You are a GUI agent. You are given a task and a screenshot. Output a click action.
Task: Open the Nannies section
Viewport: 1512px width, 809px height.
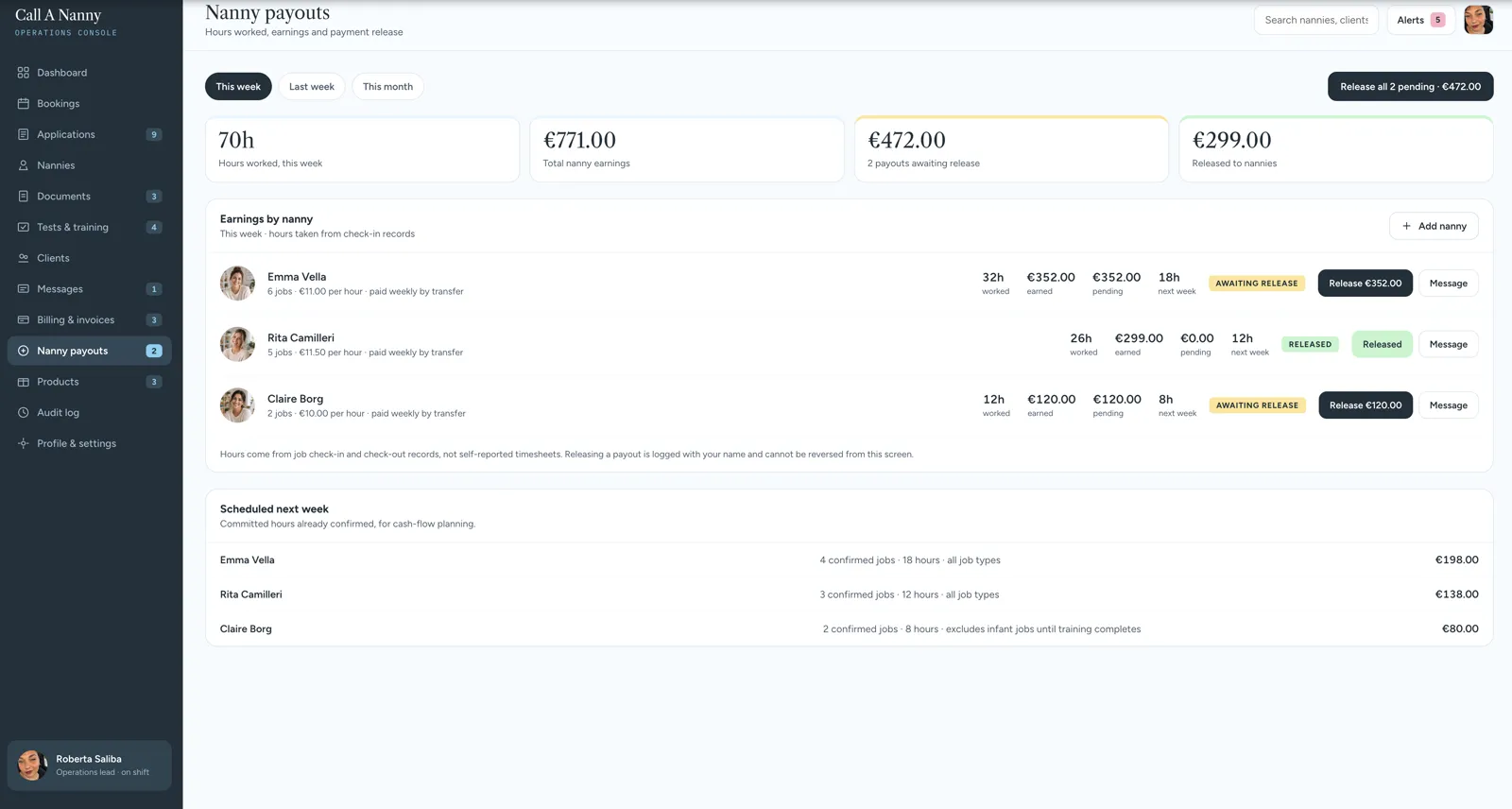[89, 165]
